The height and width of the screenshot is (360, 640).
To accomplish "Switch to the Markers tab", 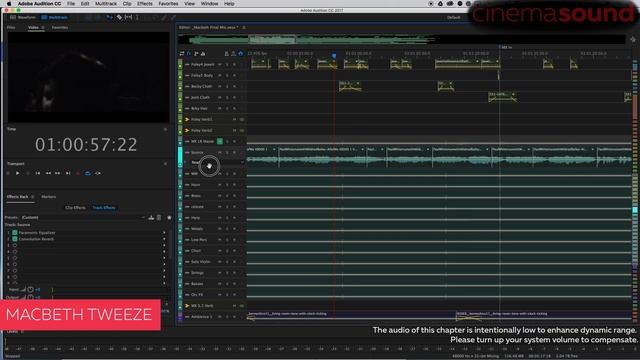I will [x=49, y=197].
